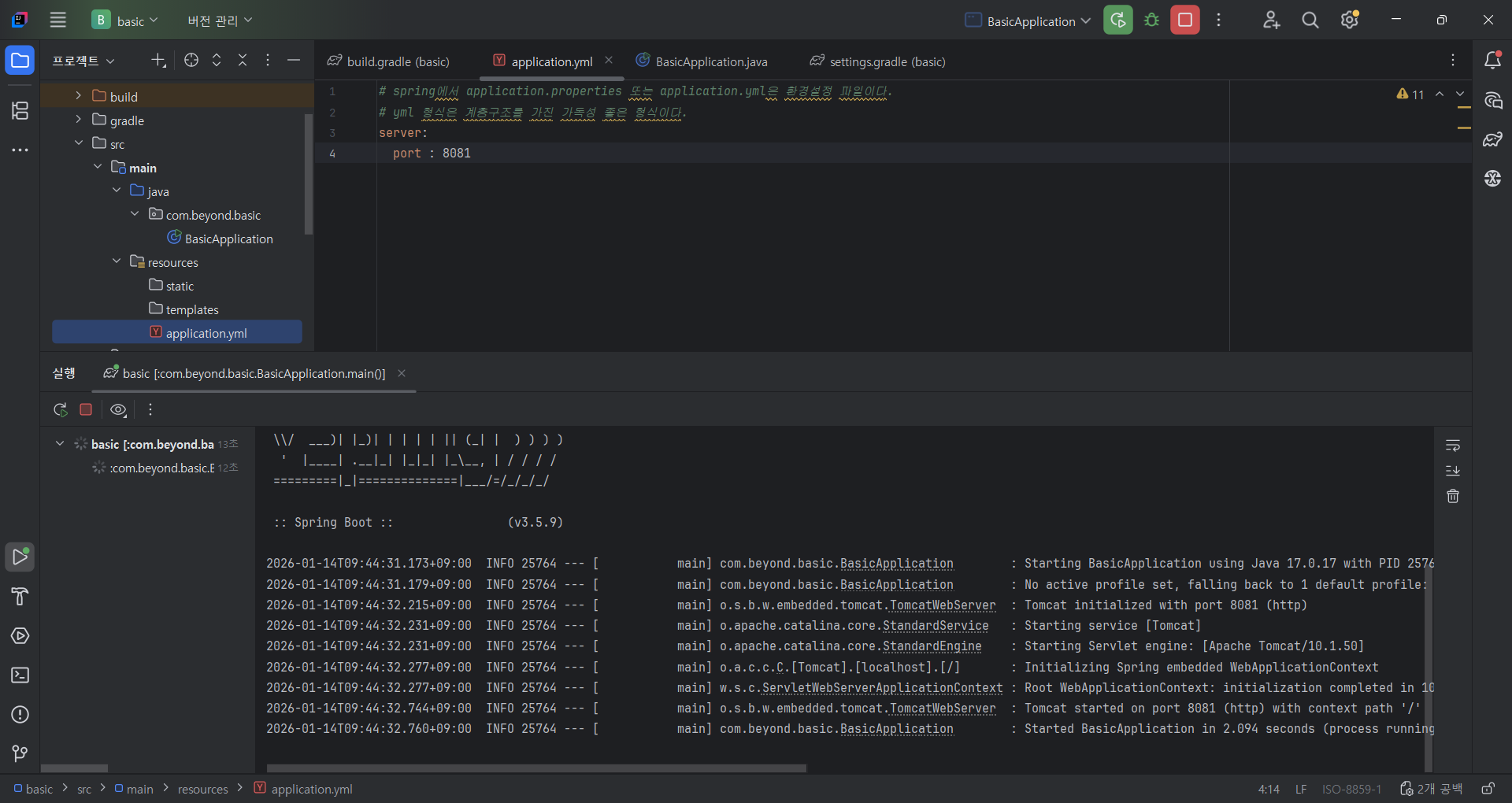
Task: Stop the process in Run panel
Action: [x=86, y=409]
